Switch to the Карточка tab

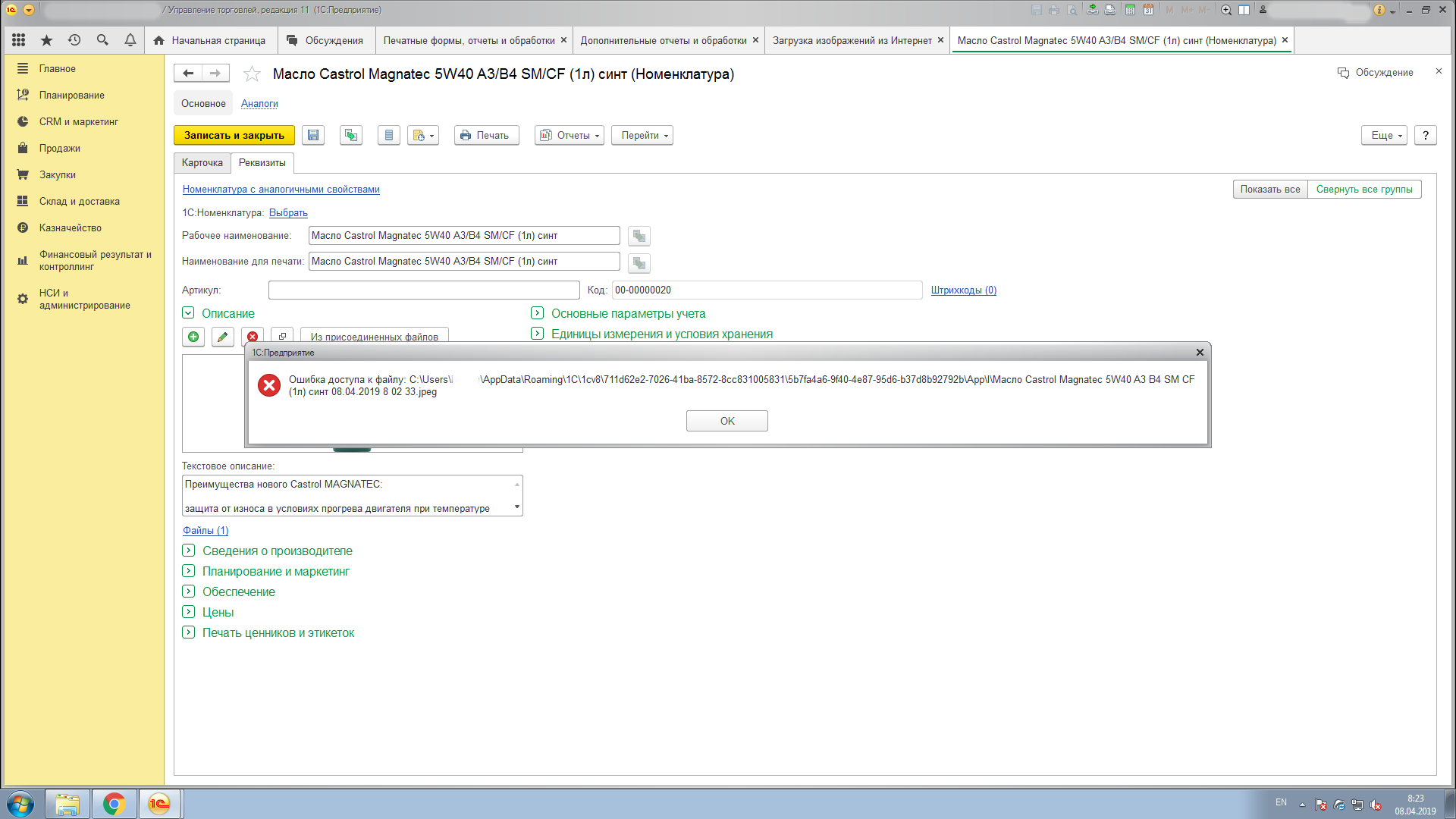(x=202, y=162)
